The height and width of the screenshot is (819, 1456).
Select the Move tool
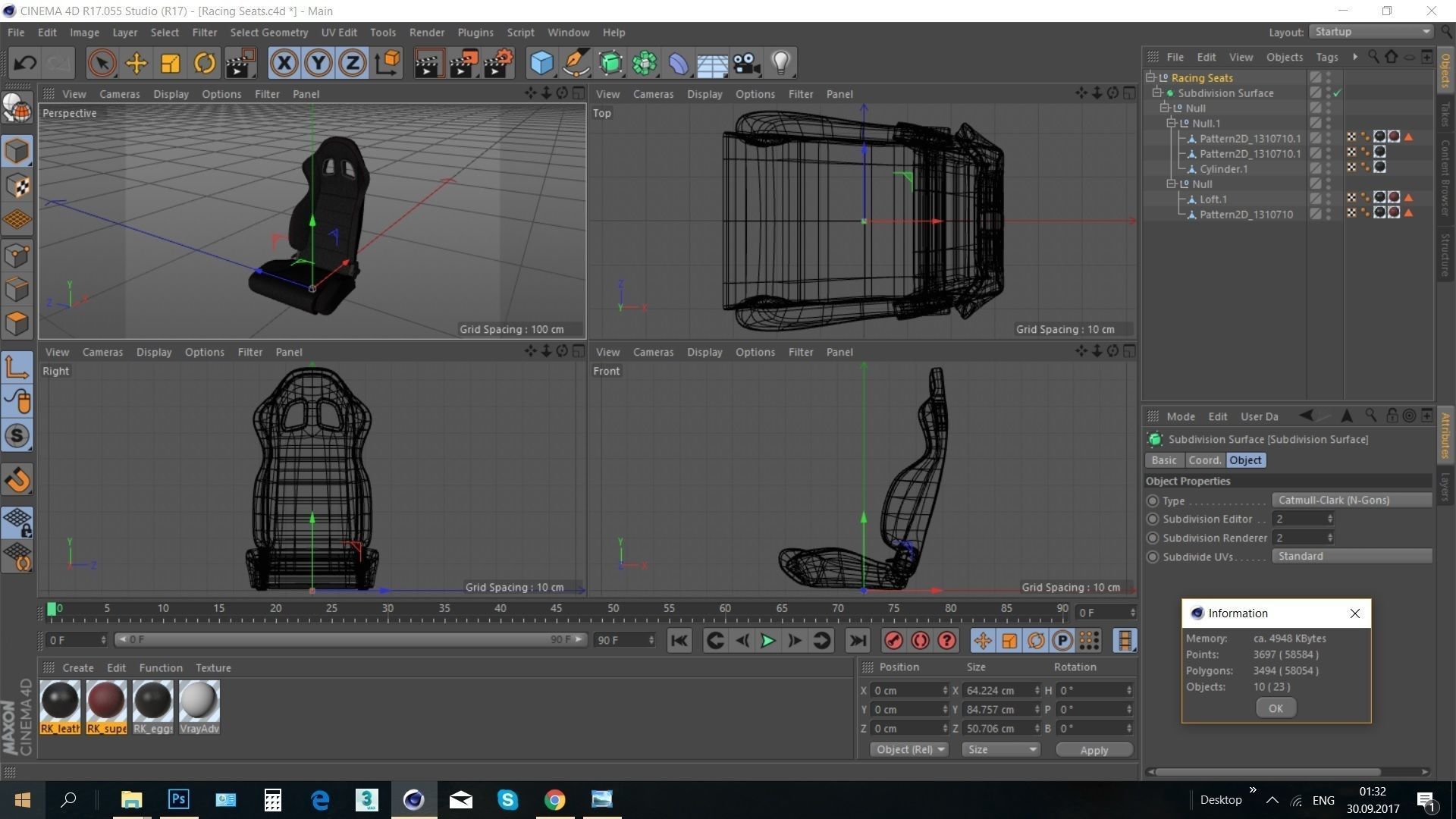(x=136, y=63)
